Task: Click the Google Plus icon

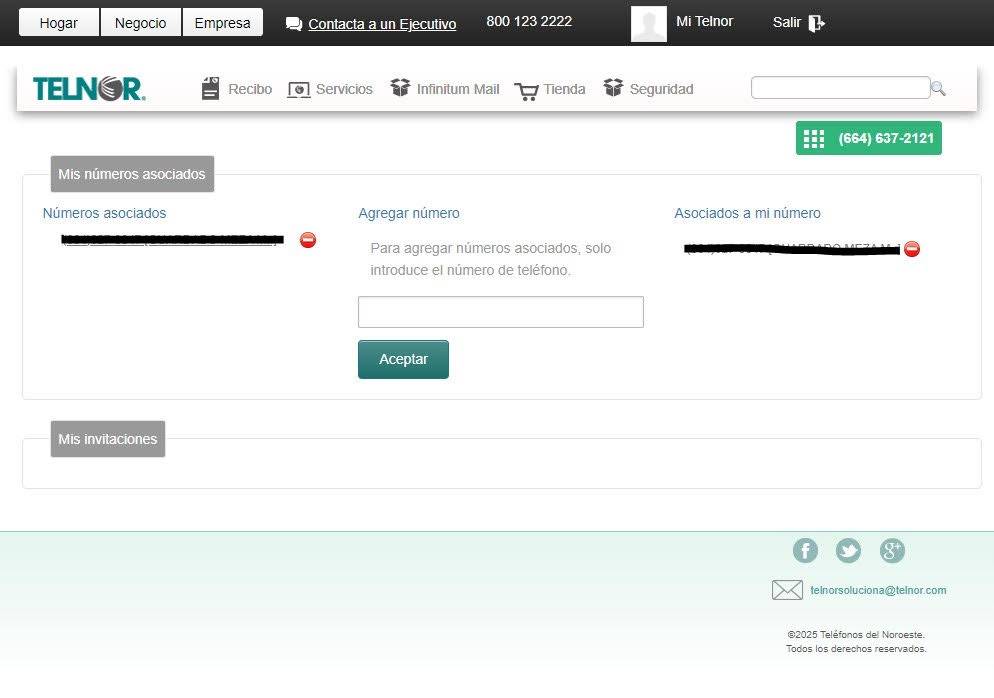Action: pyautogui.click(x=892, y=551)
